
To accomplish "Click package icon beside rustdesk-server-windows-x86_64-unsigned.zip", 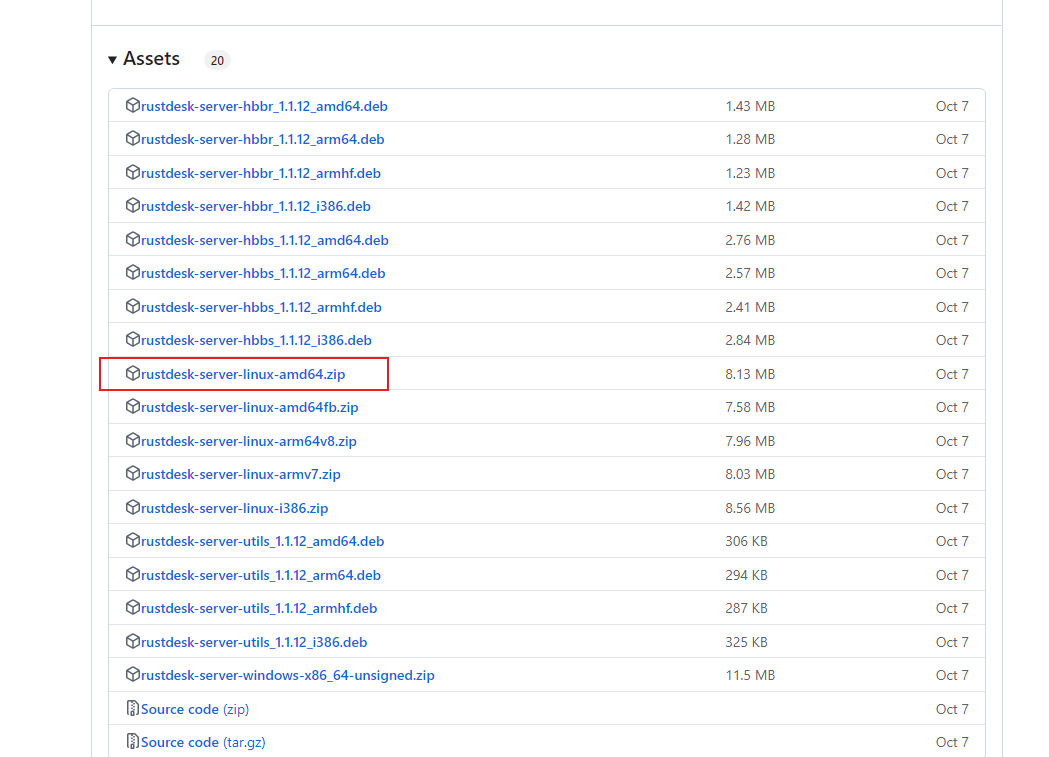I will (133, 675).
